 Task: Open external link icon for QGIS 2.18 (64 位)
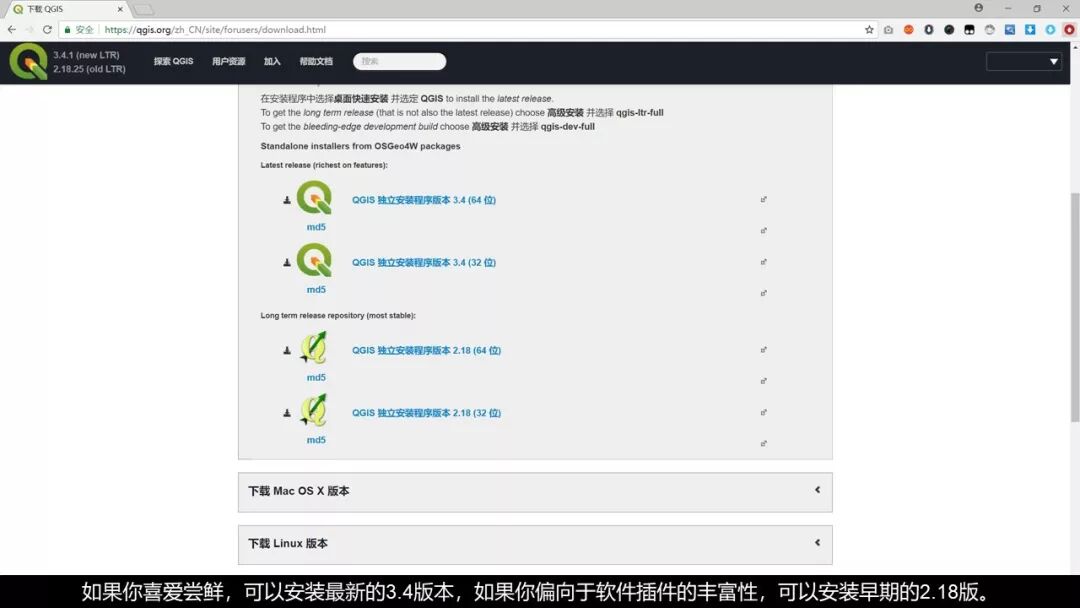[763, 350]
